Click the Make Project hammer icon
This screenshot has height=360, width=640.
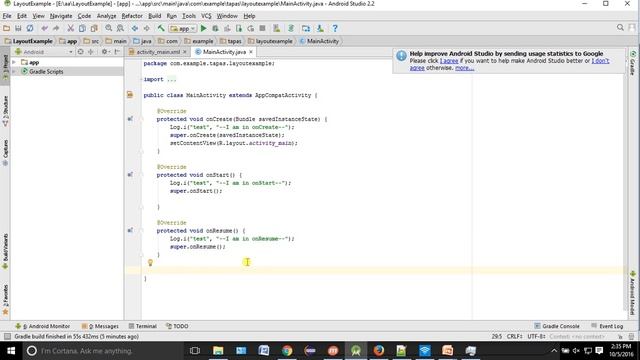[x=161, y=29]
